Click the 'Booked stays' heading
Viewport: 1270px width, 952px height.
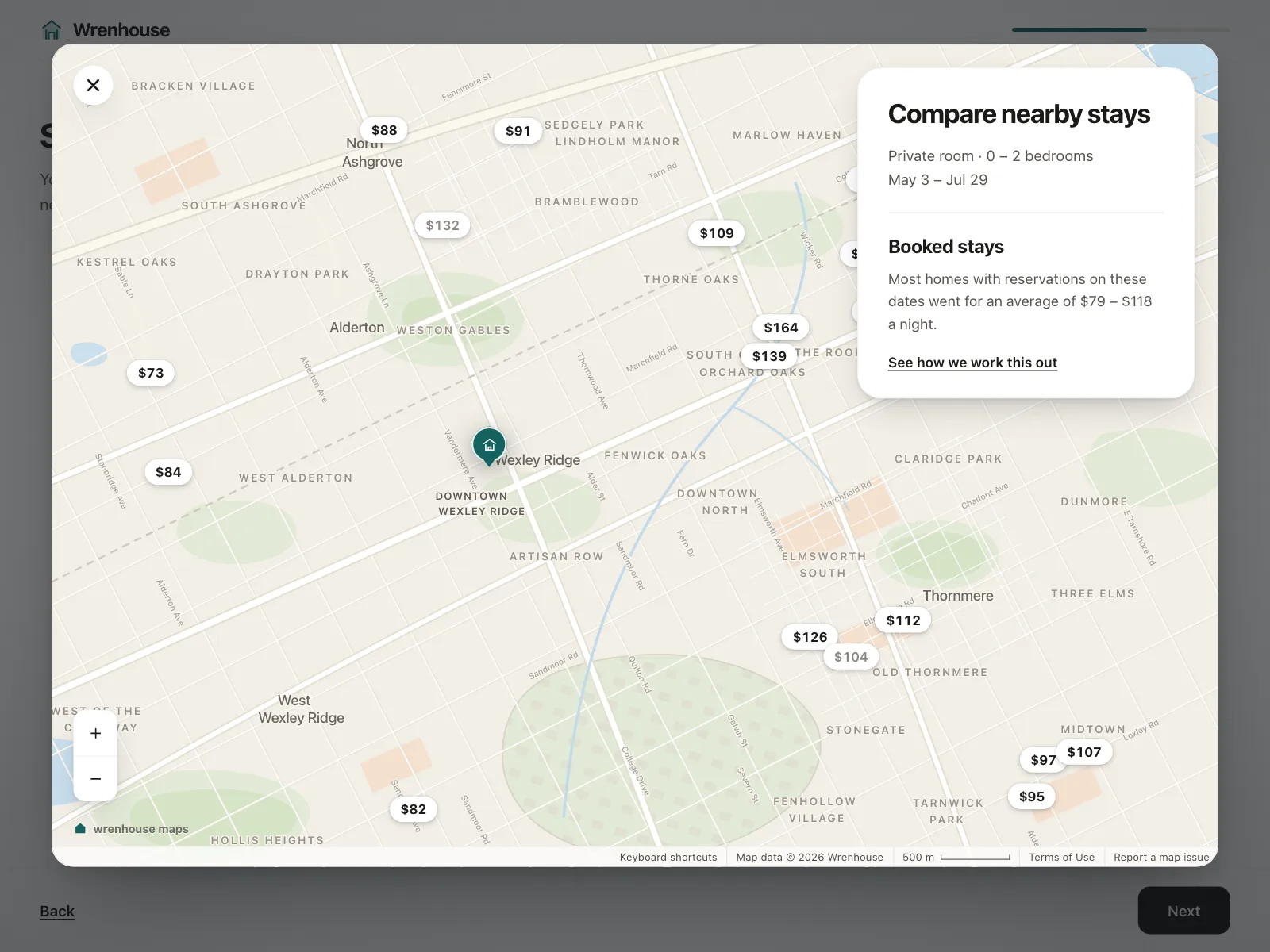[946, 247]
